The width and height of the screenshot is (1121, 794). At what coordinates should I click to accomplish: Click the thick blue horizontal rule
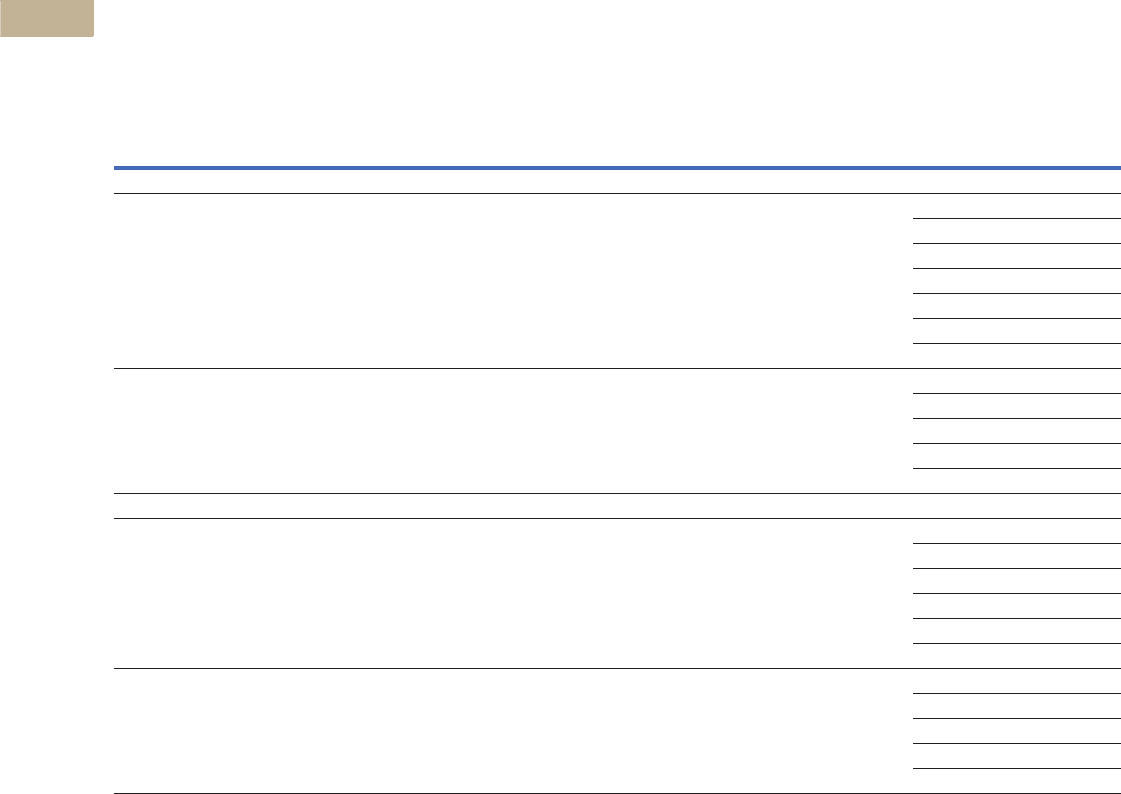(617, 168)
